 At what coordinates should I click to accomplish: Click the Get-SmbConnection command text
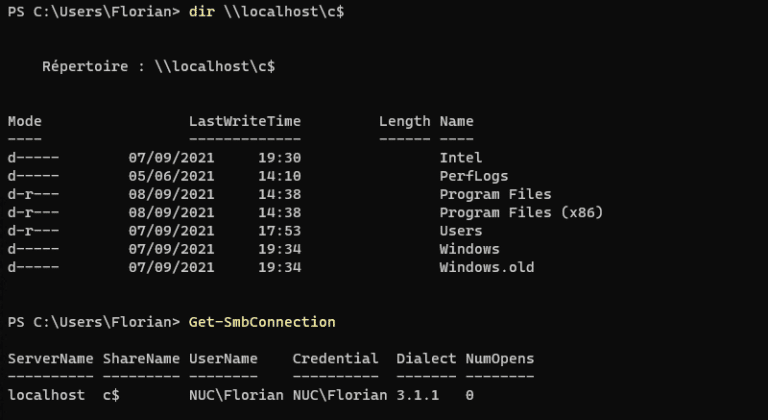tap(261, 322)
